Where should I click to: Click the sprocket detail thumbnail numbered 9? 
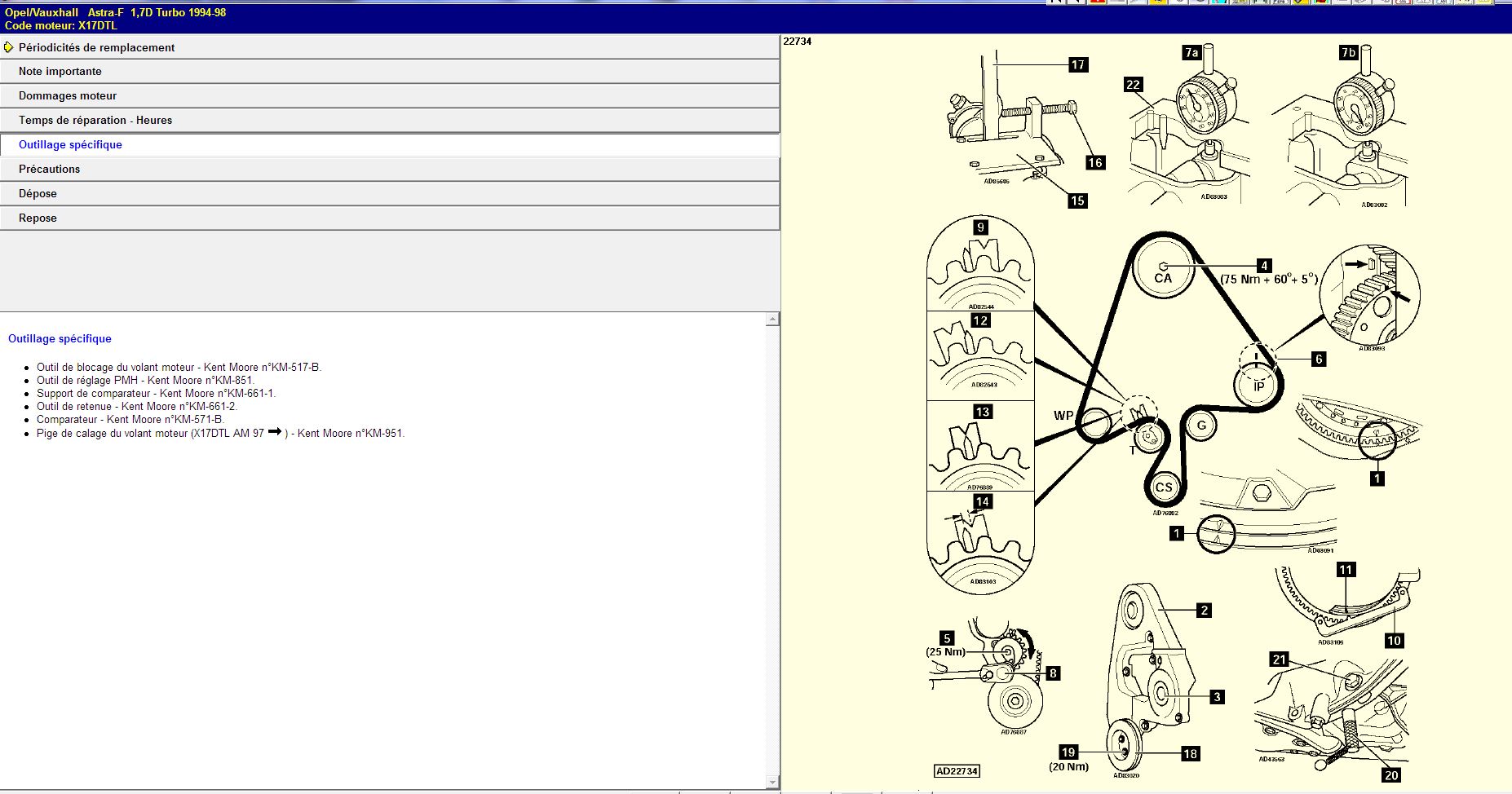pos(980,265)
